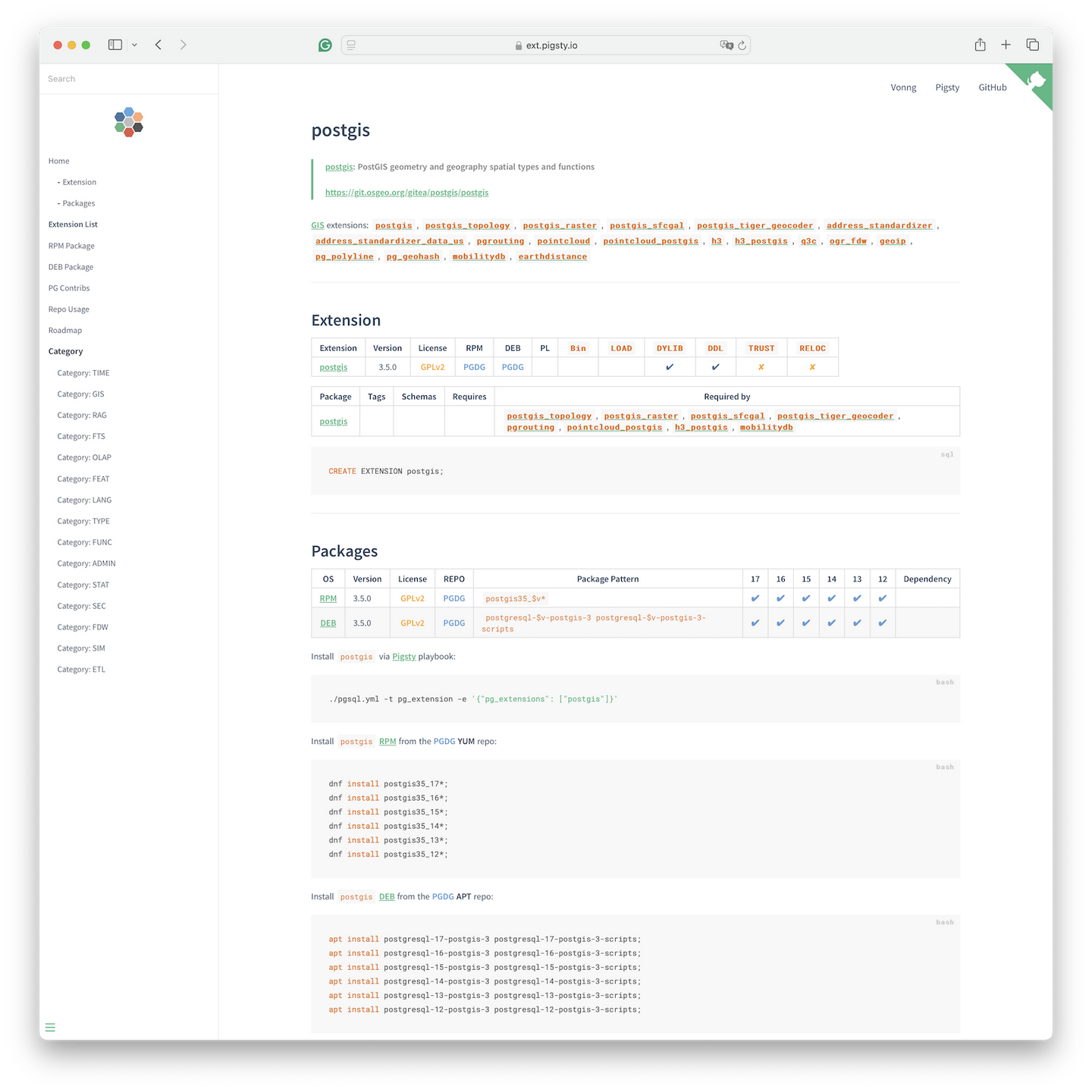Open the Pigsty top navigation item
The image size is (1092, 1092).
[947, 87]
